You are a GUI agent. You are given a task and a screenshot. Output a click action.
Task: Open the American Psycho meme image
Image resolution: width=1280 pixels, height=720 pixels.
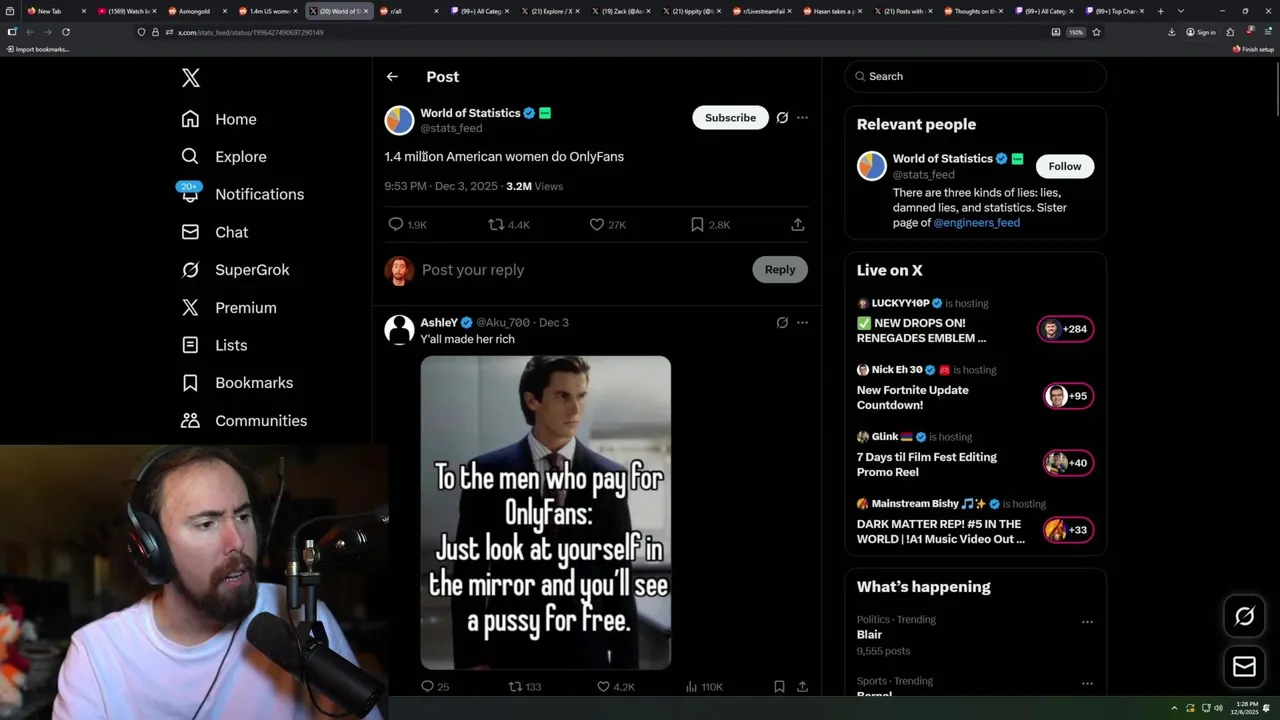coord(545,513)
